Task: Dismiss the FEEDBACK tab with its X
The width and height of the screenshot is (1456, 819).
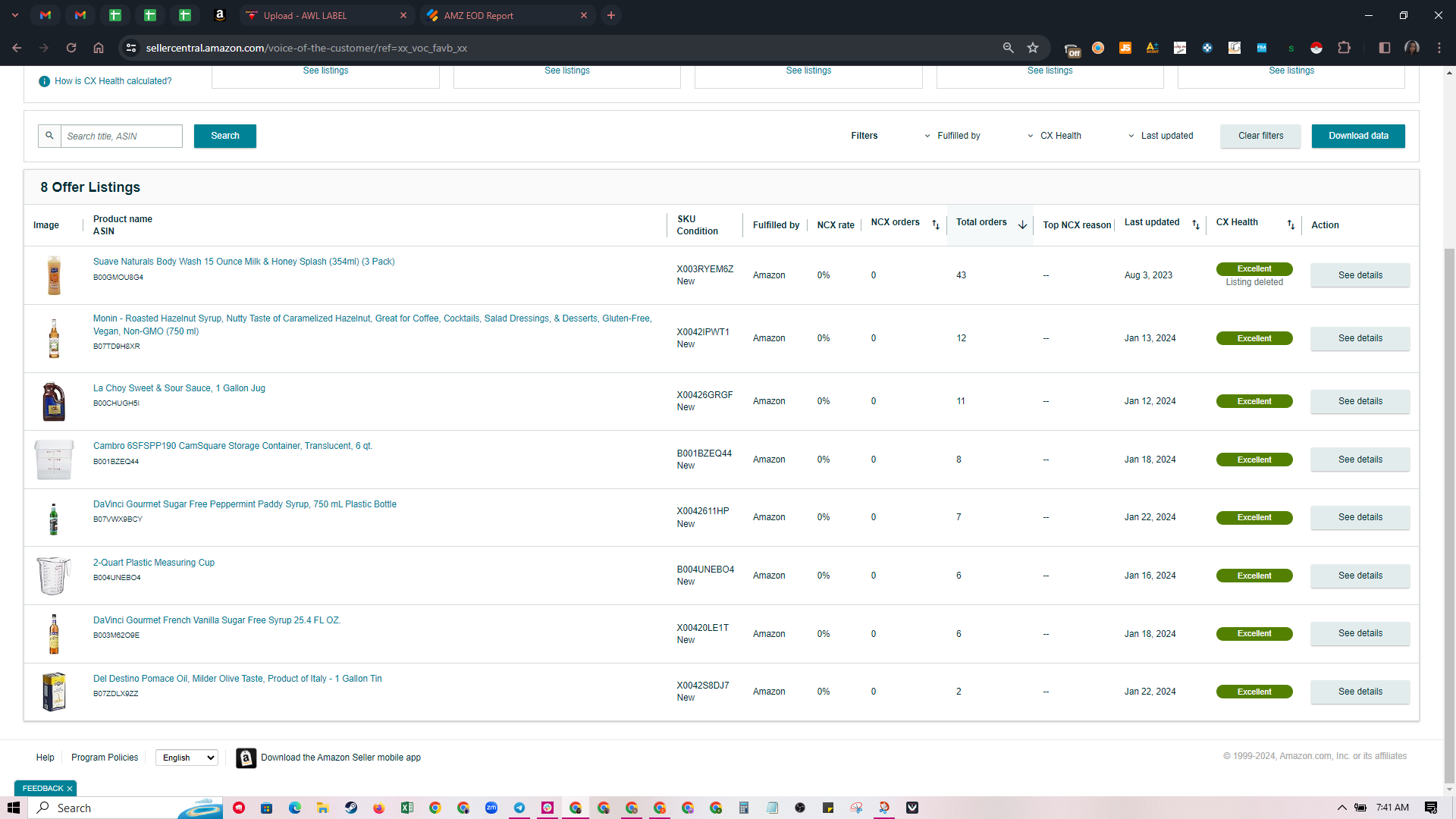Action: (70, 789)
